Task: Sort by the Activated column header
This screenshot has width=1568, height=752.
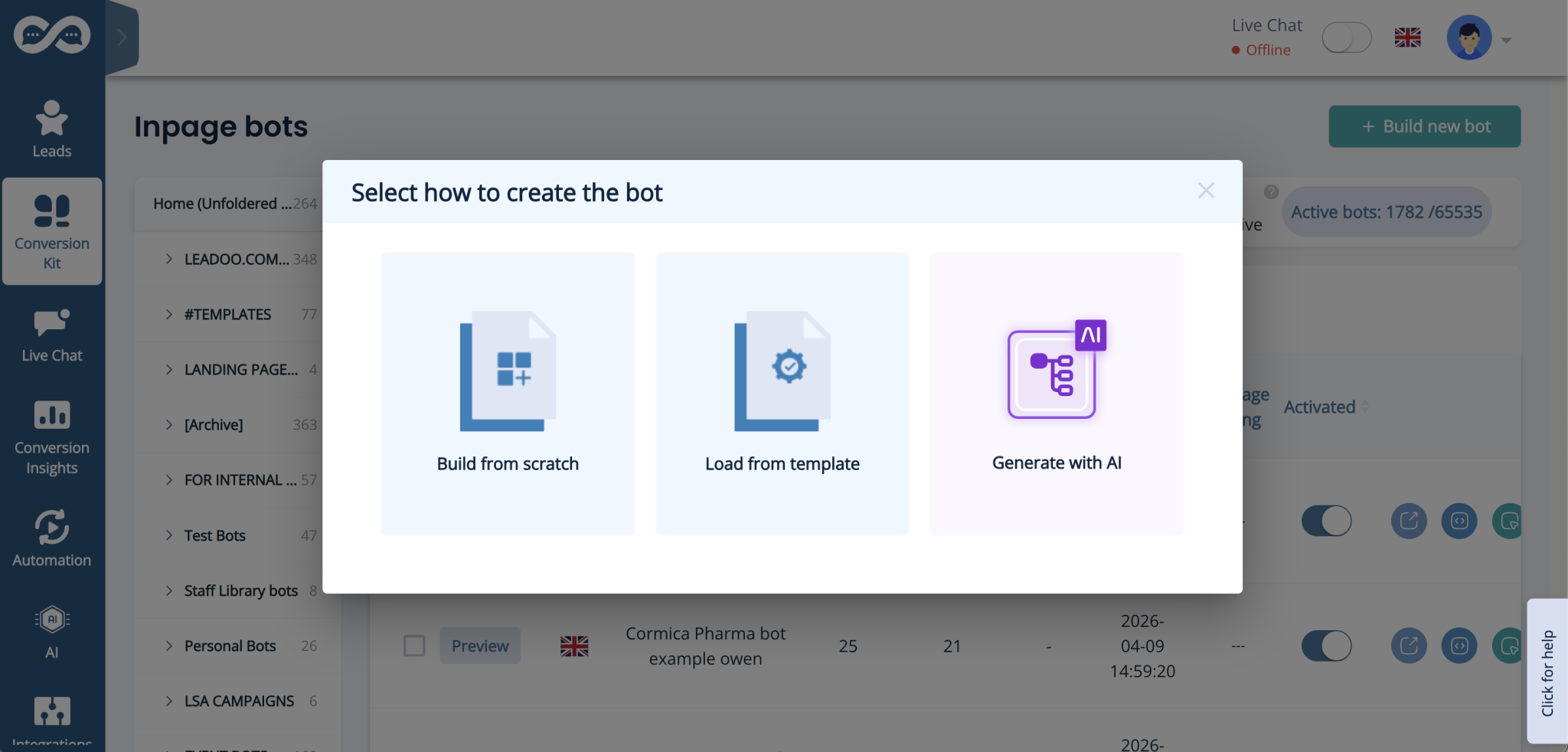Action: (1326, 407)
